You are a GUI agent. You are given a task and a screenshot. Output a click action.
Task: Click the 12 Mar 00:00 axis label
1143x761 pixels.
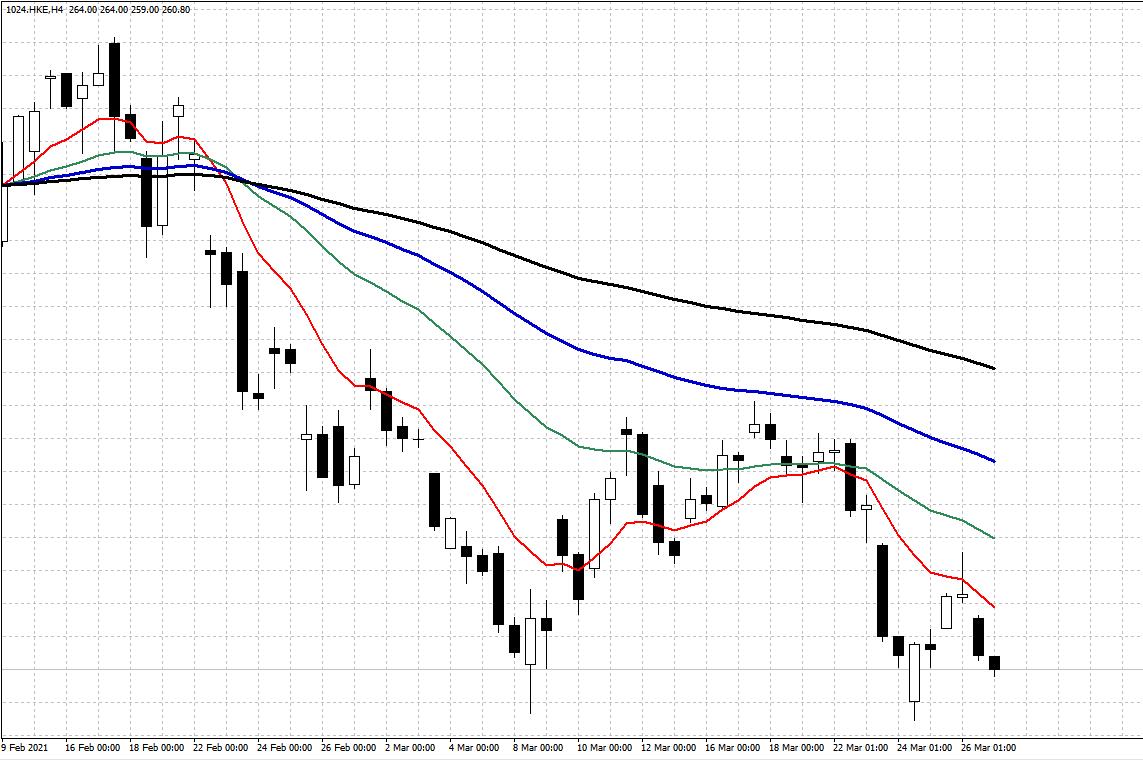(668, 747)
